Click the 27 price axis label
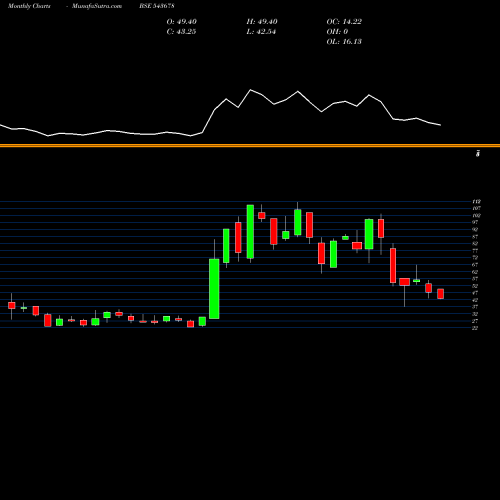 click(x=475, y=321)
